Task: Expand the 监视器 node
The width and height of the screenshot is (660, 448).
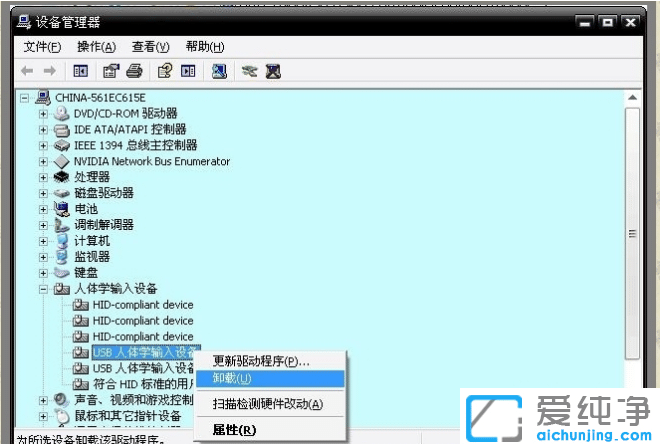Action: coord(43,257)
